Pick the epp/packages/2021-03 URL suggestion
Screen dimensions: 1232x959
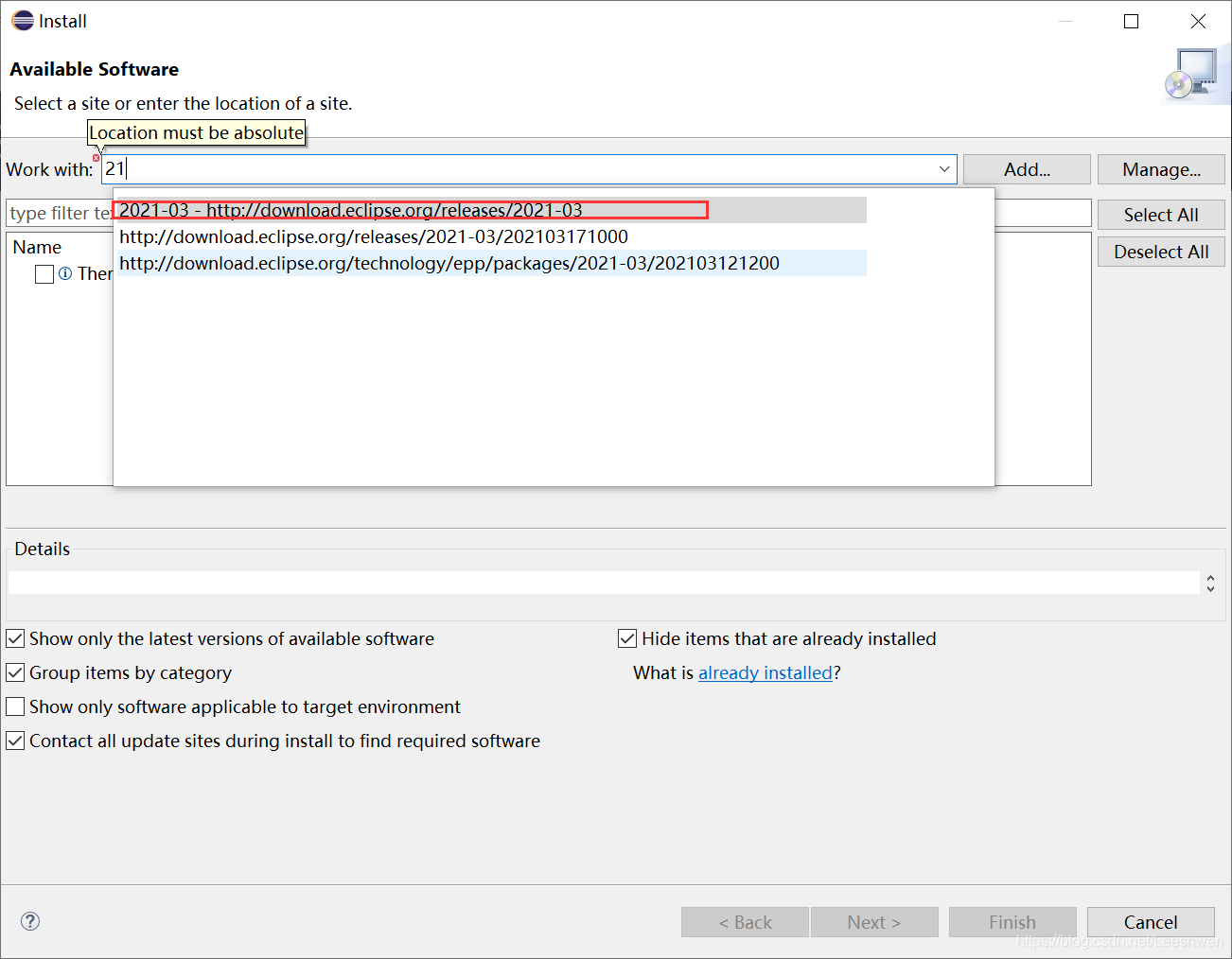click(x=449, y=263)
